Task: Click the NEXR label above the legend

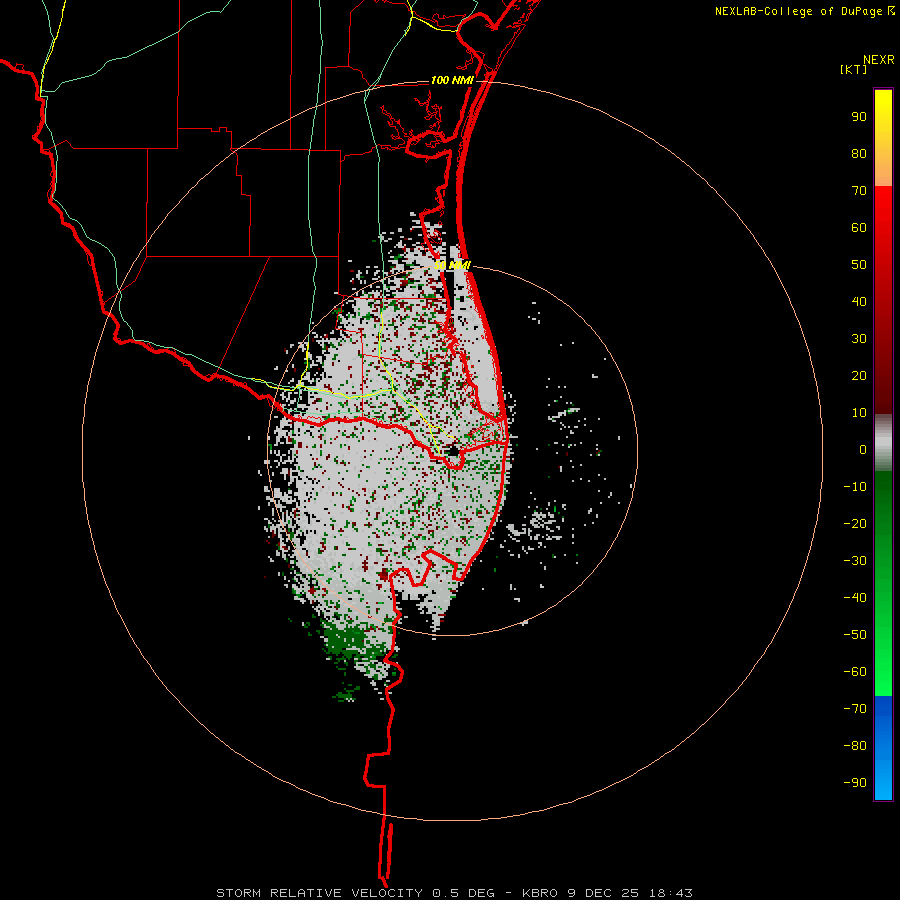Action: (x=879, y=60)
